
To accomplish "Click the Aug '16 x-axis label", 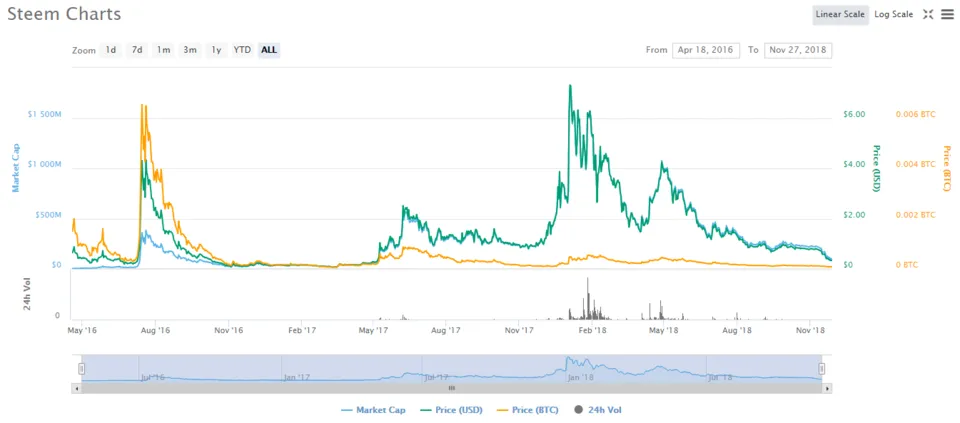I will click(156, 331).
